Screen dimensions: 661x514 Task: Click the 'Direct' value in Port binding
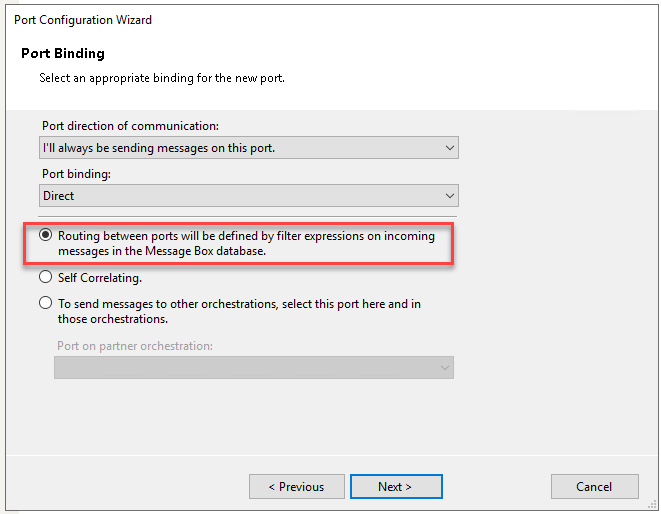pos(60,196)
